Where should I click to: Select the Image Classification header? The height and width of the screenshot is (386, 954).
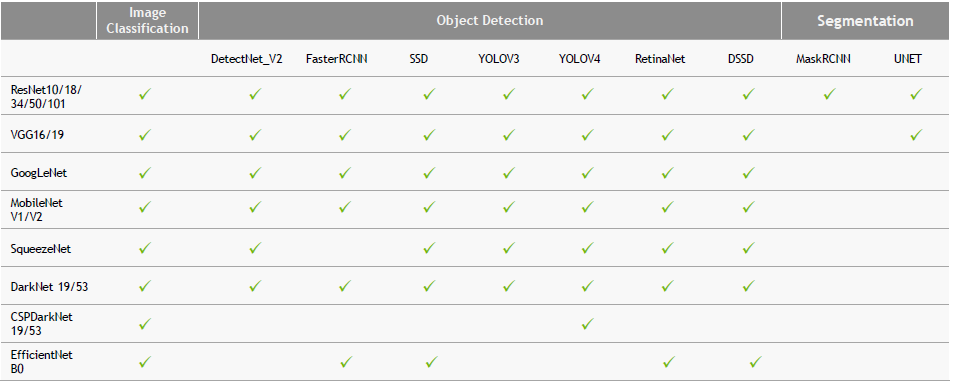pyautogui.click(x=147, y=21)
